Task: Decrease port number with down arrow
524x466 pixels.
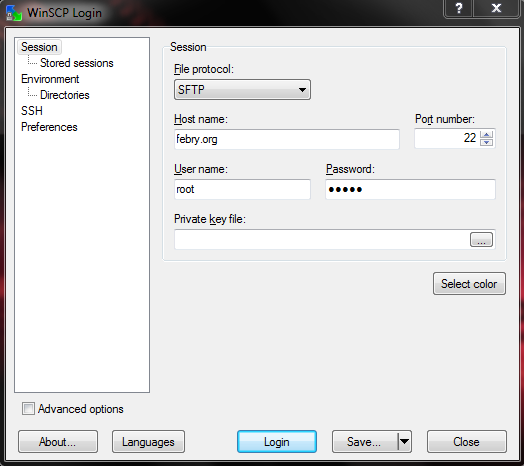Action: [487, 142]
